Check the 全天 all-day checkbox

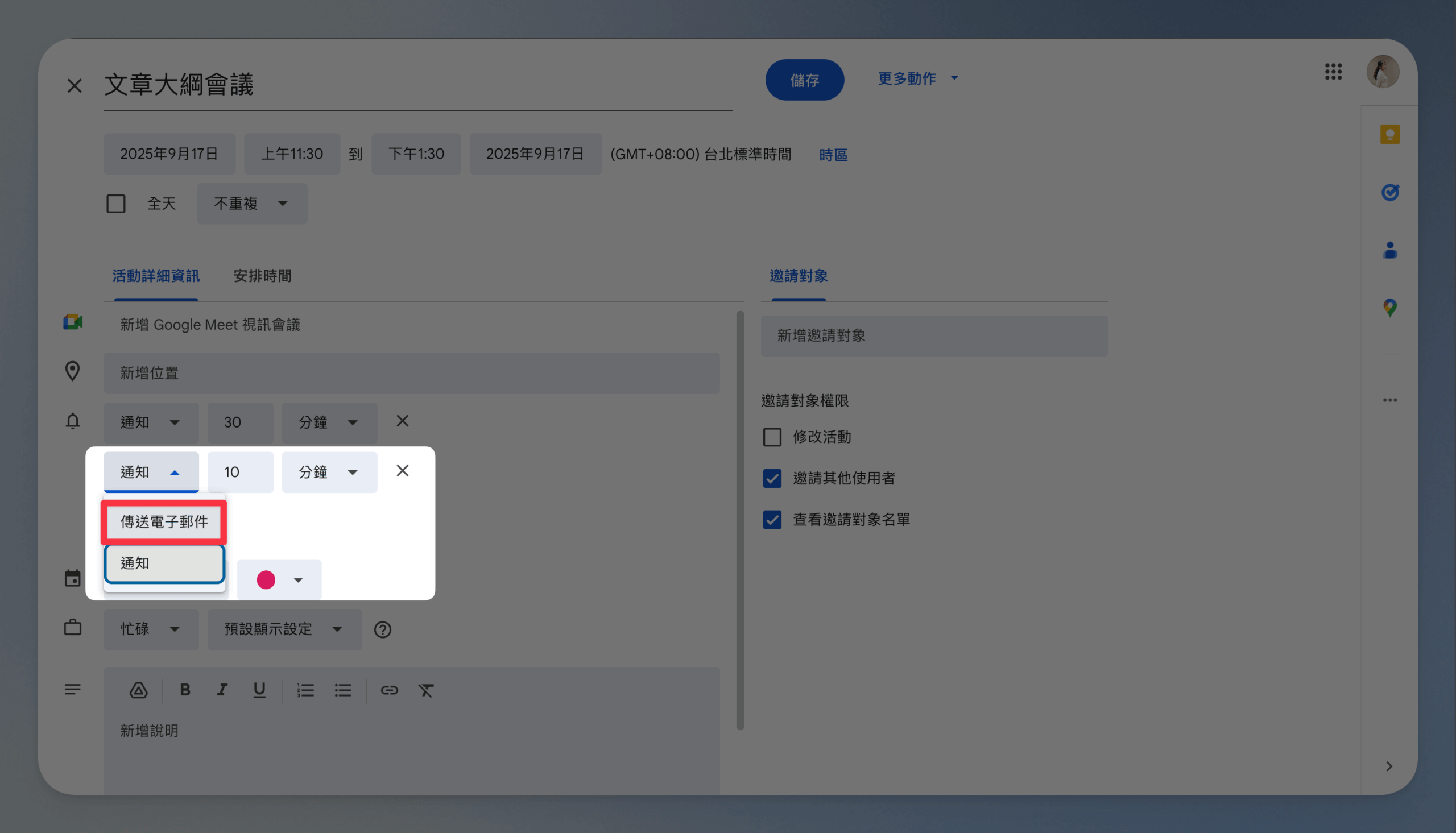pyautogui.click(x=116, y=204)
